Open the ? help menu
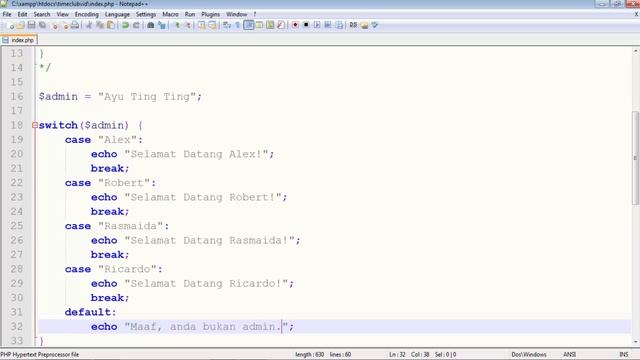The height and width of the screenshot is (360, 640). [255, 14]
